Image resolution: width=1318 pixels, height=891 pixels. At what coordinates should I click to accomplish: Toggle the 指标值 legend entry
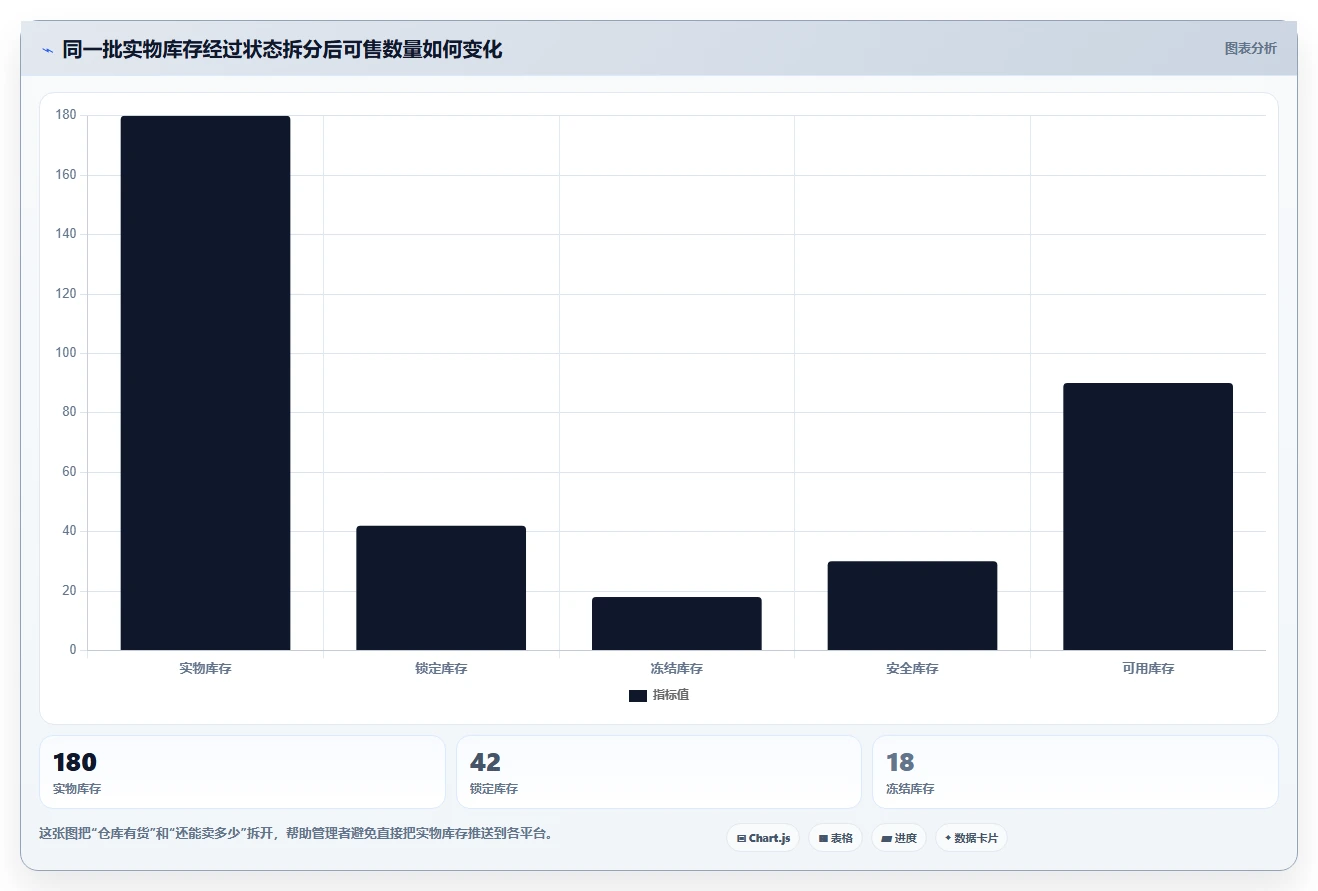point(659,695)
